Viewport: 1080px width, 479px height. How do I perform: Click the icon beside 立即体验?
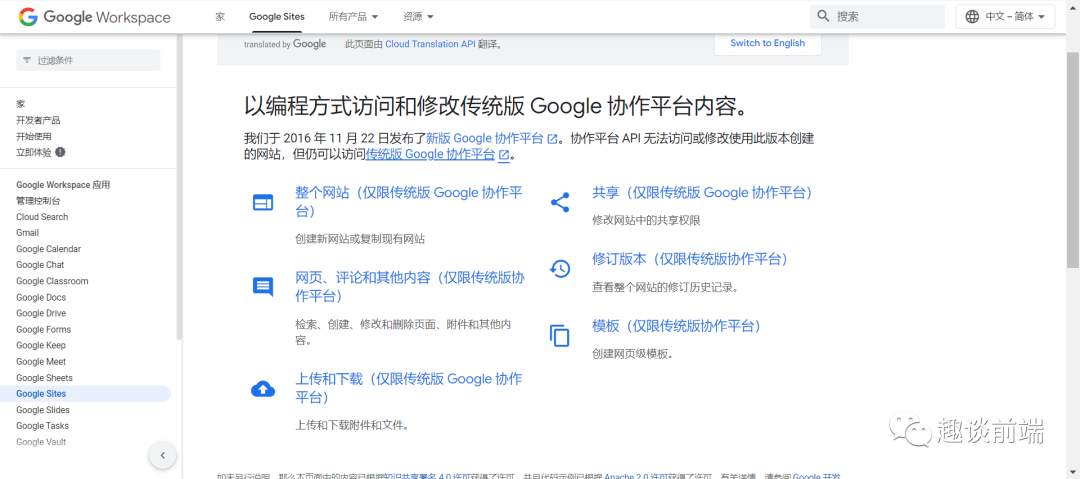point(61,152)
